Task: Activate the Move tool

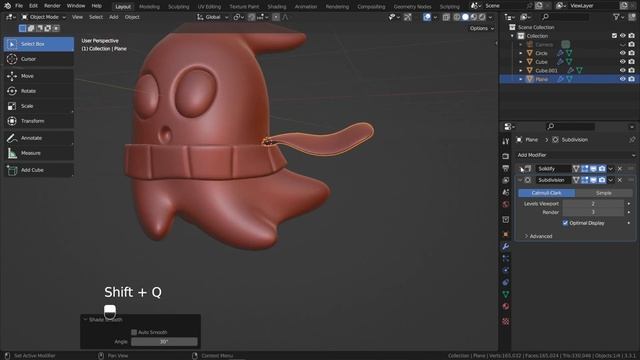Action: coord(39,76)
